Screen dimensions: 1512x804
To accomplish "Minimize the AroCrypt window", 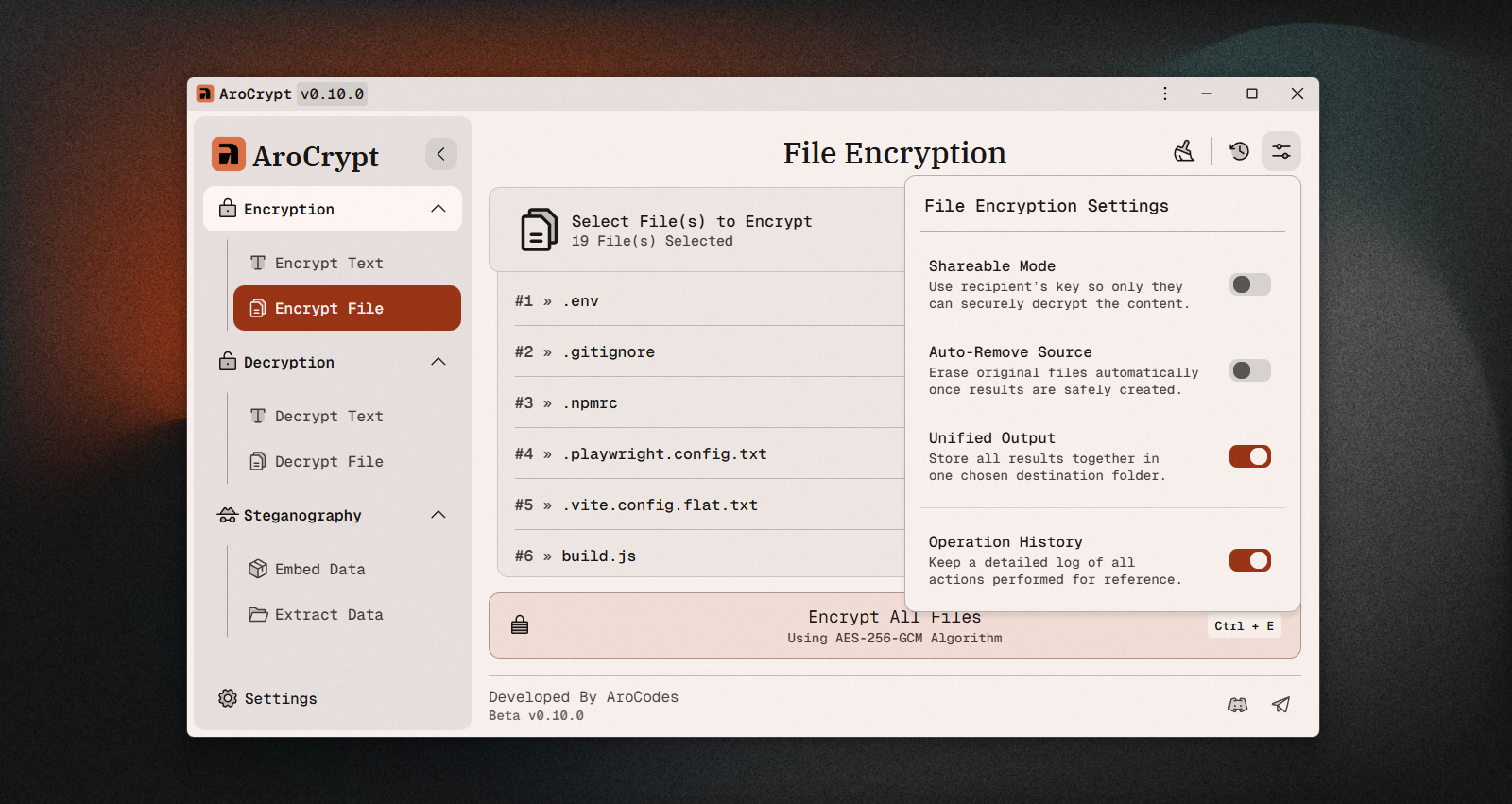I will coord(1207,94).
